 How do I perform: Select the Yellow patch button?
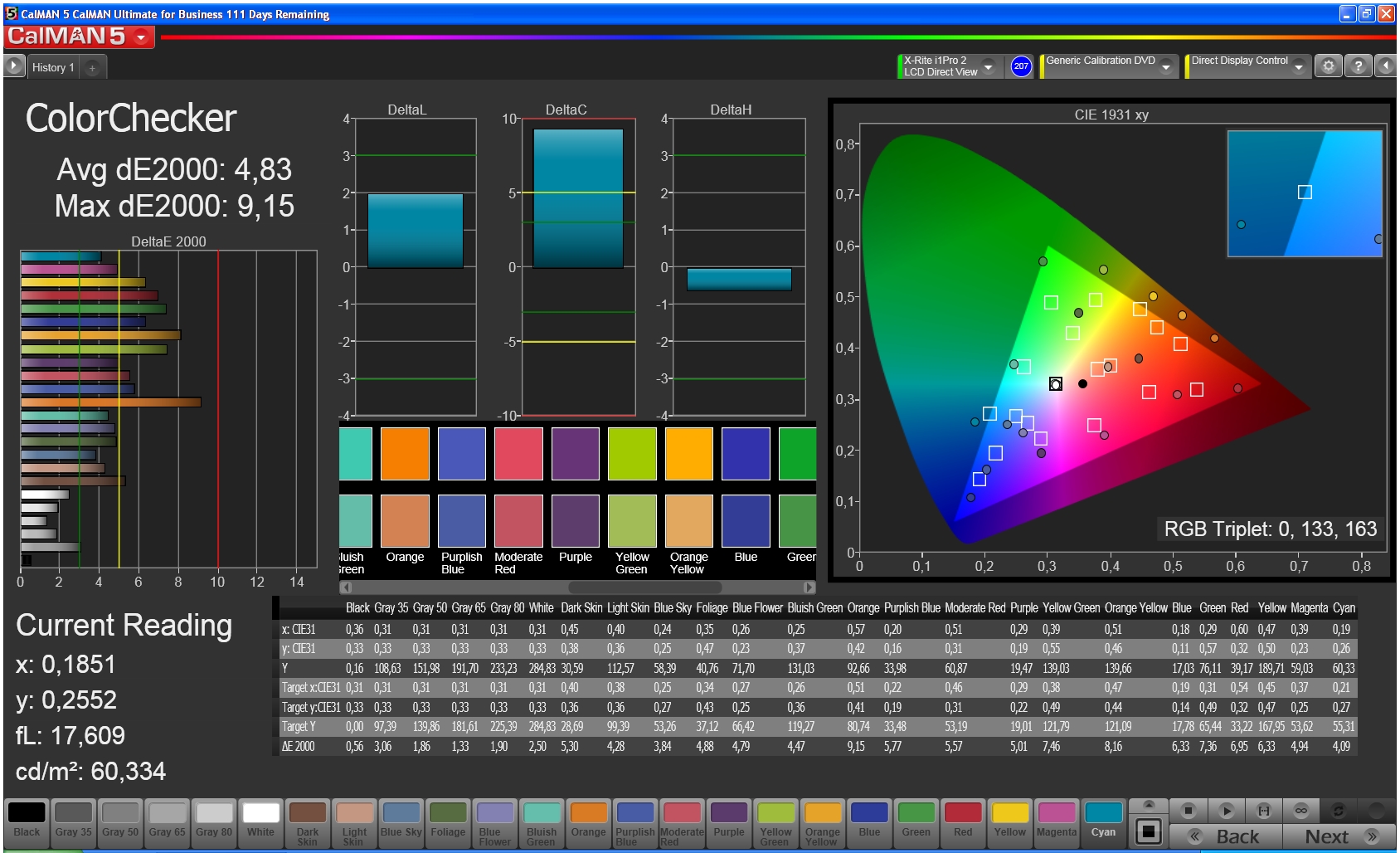[x=1010, y=823]
